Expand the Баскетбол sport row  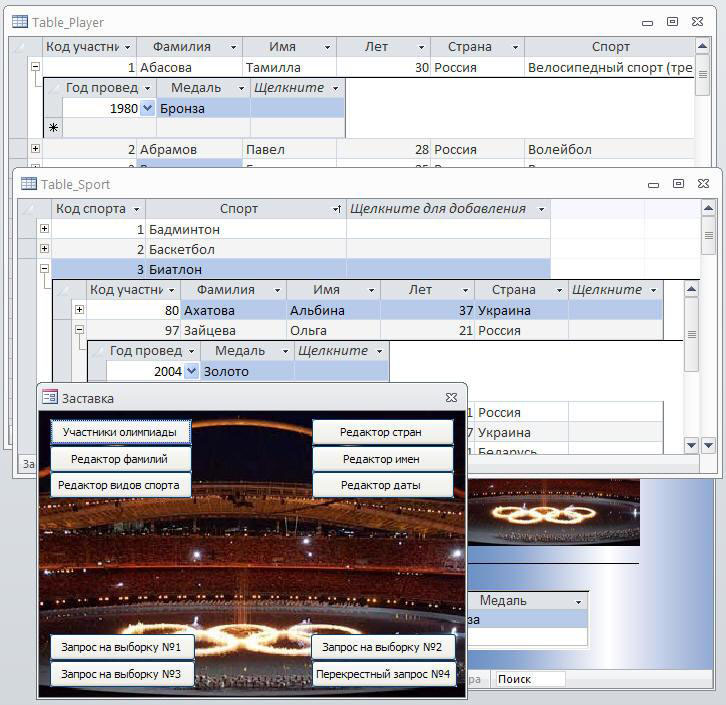pyautogui.click(x=44, y=249)
